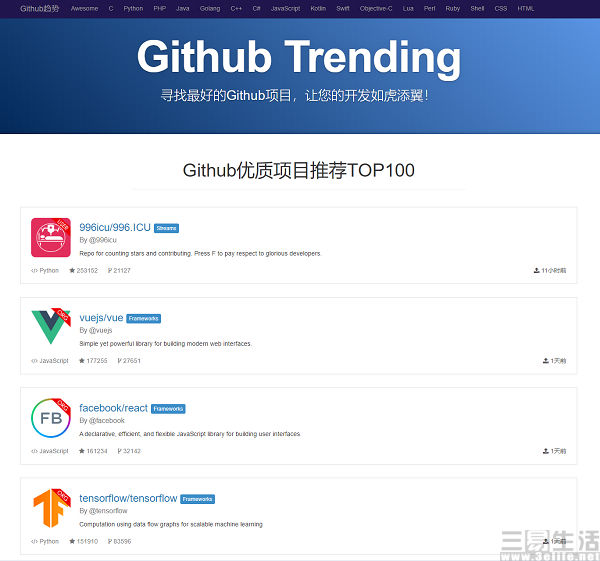Click the vue star count 177255
Image resolution: width=600 pixels, height=561 pixels.
[x=97, y=361]
